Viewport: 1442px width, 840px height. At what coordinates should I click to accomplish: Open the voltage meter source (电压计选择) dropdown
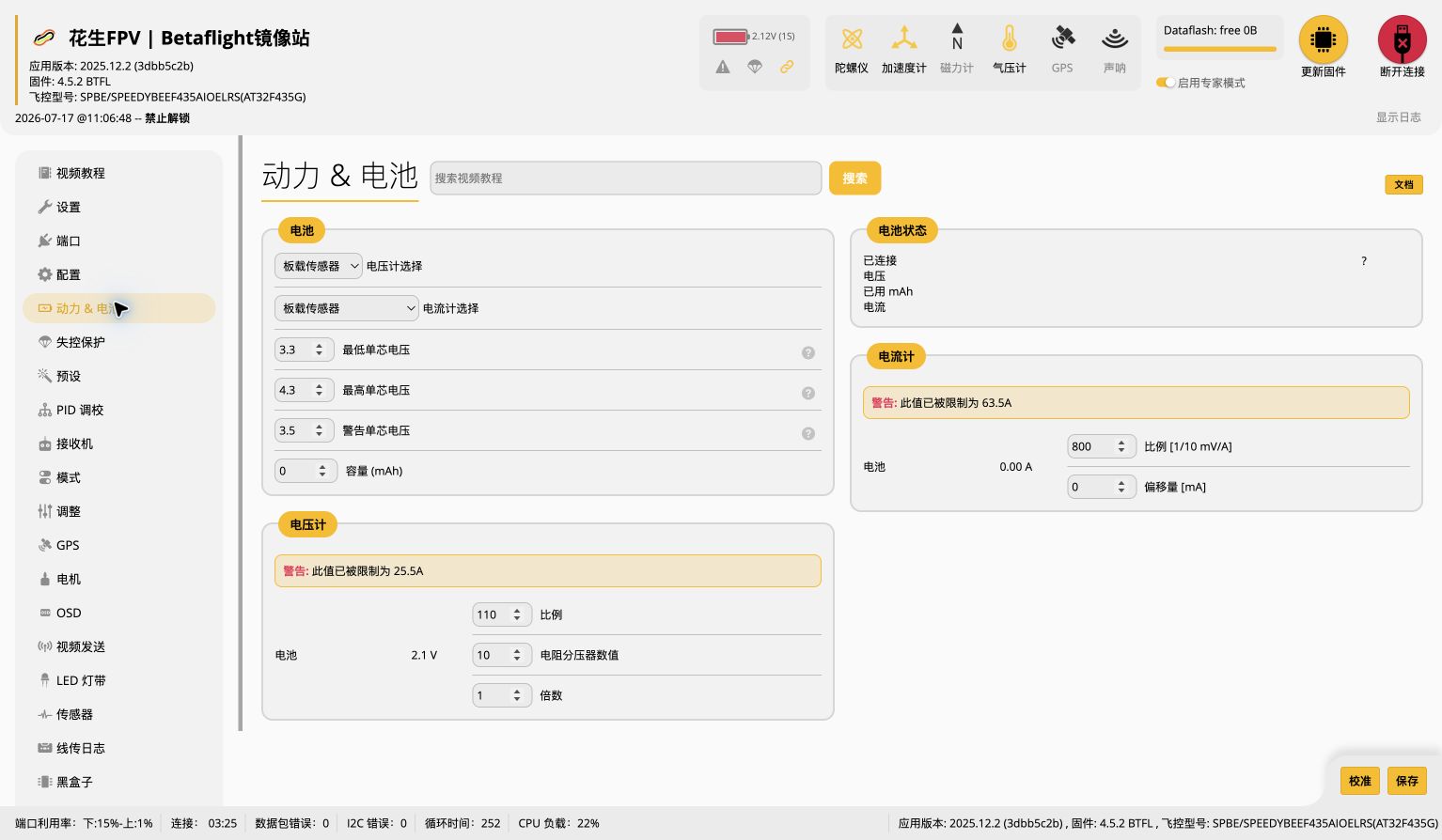click(319, 266)
